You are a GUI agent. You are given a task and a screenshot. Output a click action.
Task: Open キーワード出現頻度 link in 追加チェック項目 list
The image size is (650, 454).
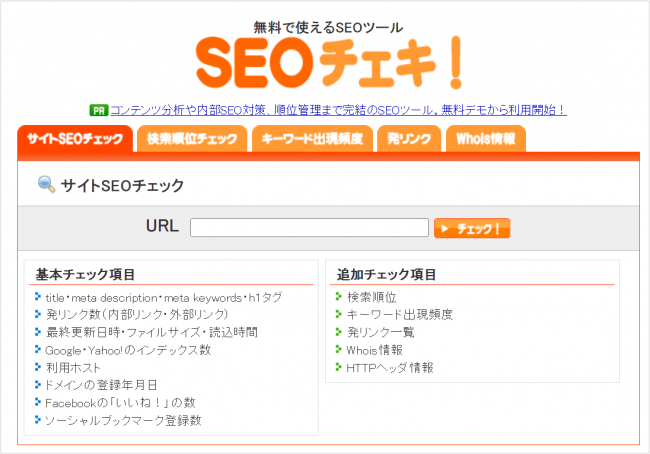[399, 315]
